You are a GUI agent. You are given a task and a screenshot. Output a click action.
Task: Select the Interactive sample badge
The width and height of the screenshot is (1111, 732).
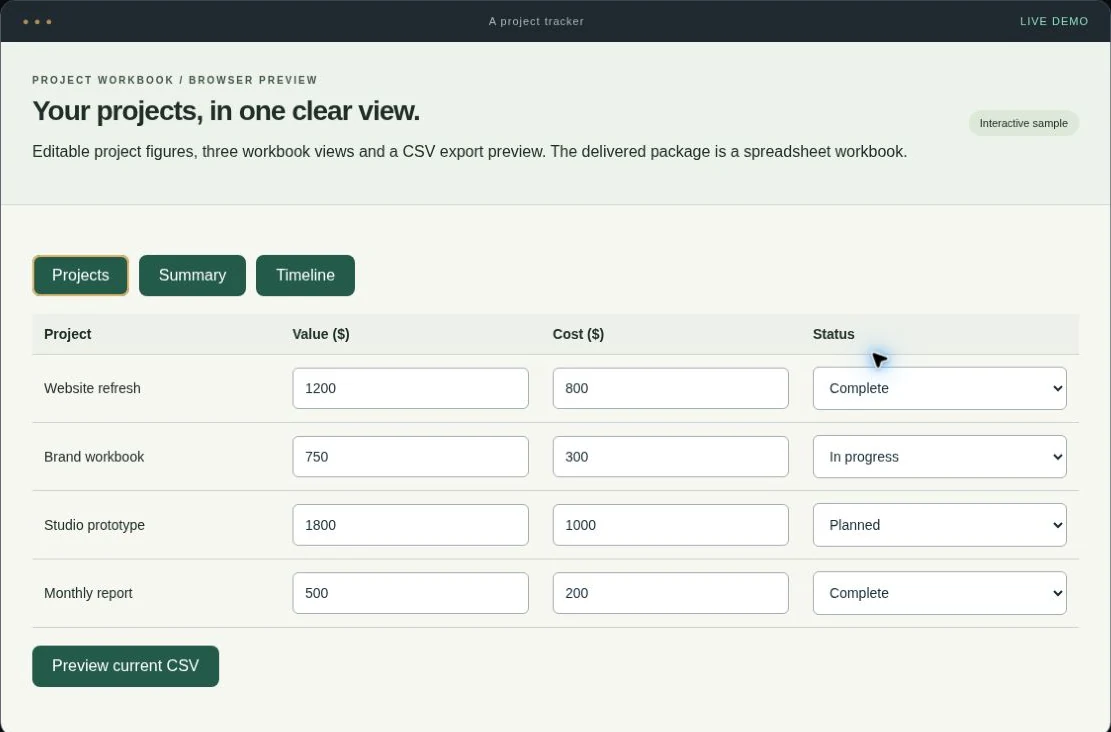pos(1023,123)
